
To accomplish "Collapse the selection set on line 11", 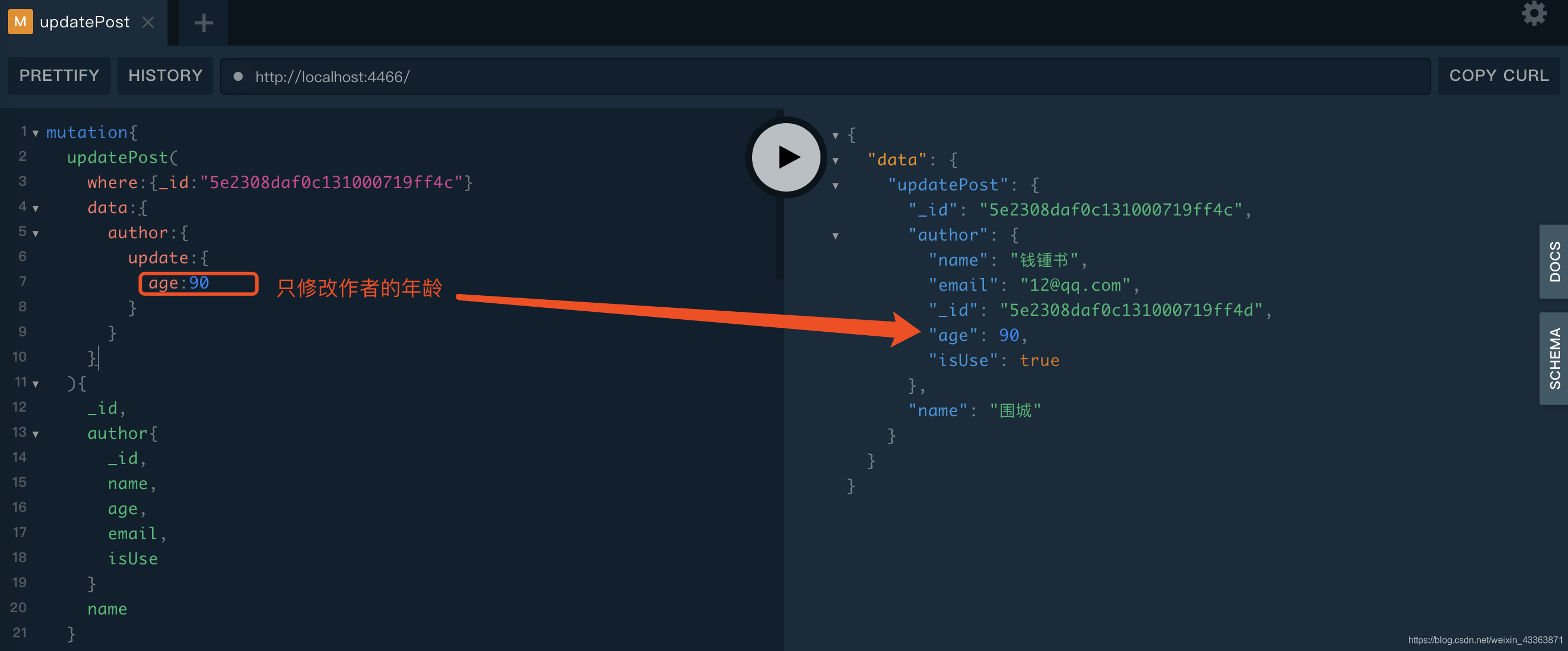I will [36, 384].
